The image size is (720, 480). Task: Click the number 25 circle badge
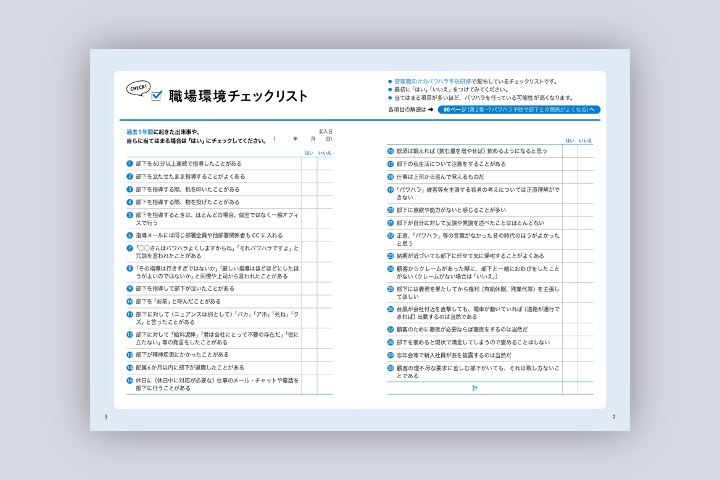coord(390,289)
